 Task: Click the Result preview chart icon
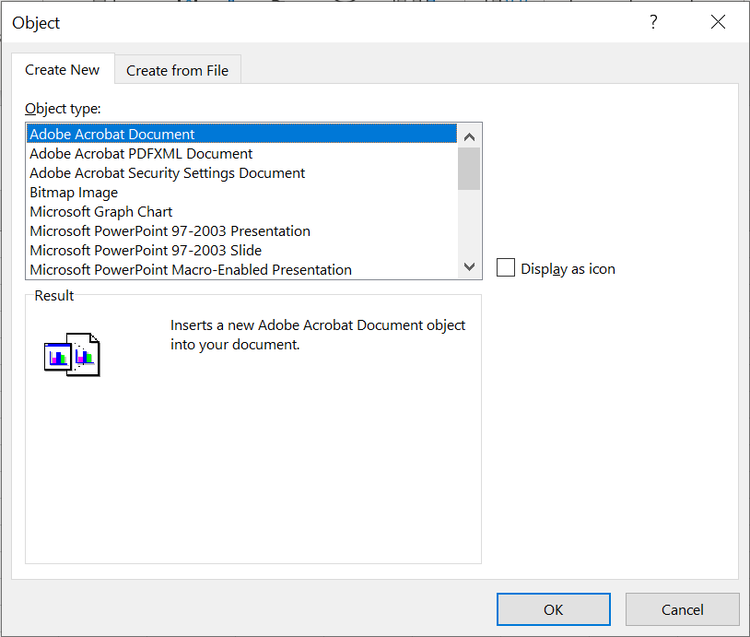point(72,354)
